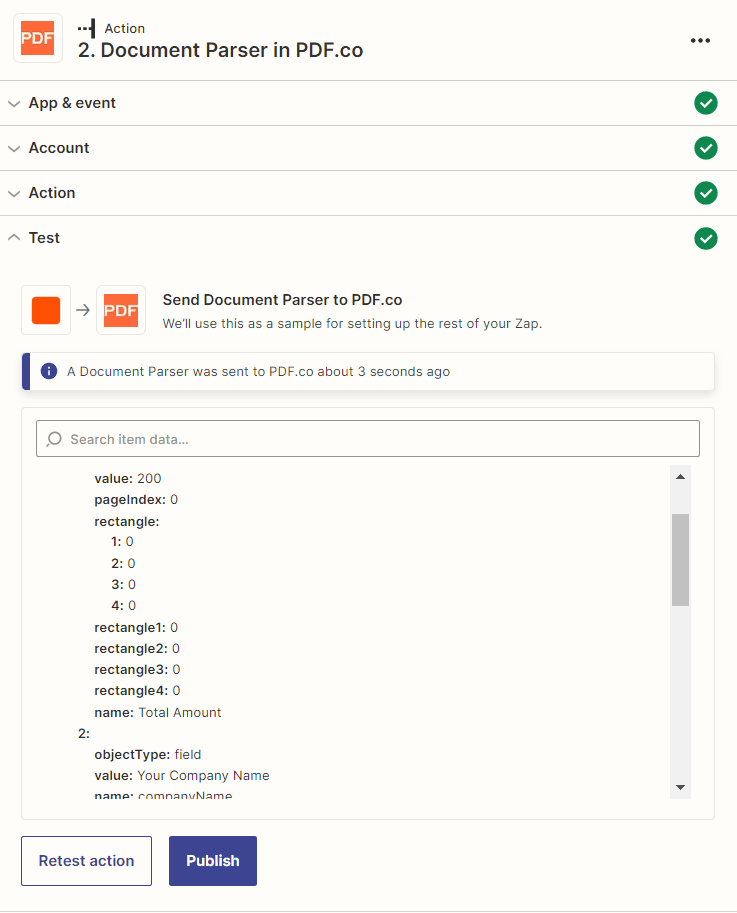Collapse the Test section

coord(44,238)
